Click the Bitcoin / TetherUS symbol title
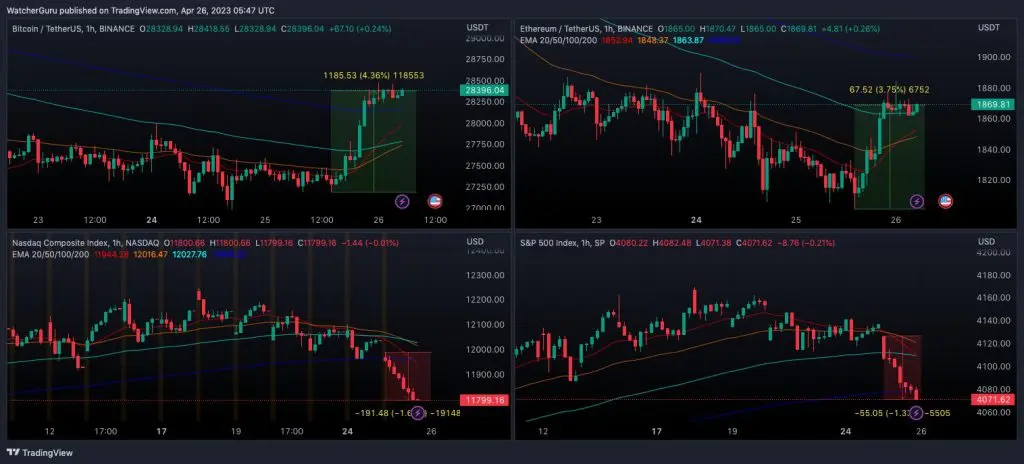Viewport: 1024px width, 464px height. pos(47,29)
